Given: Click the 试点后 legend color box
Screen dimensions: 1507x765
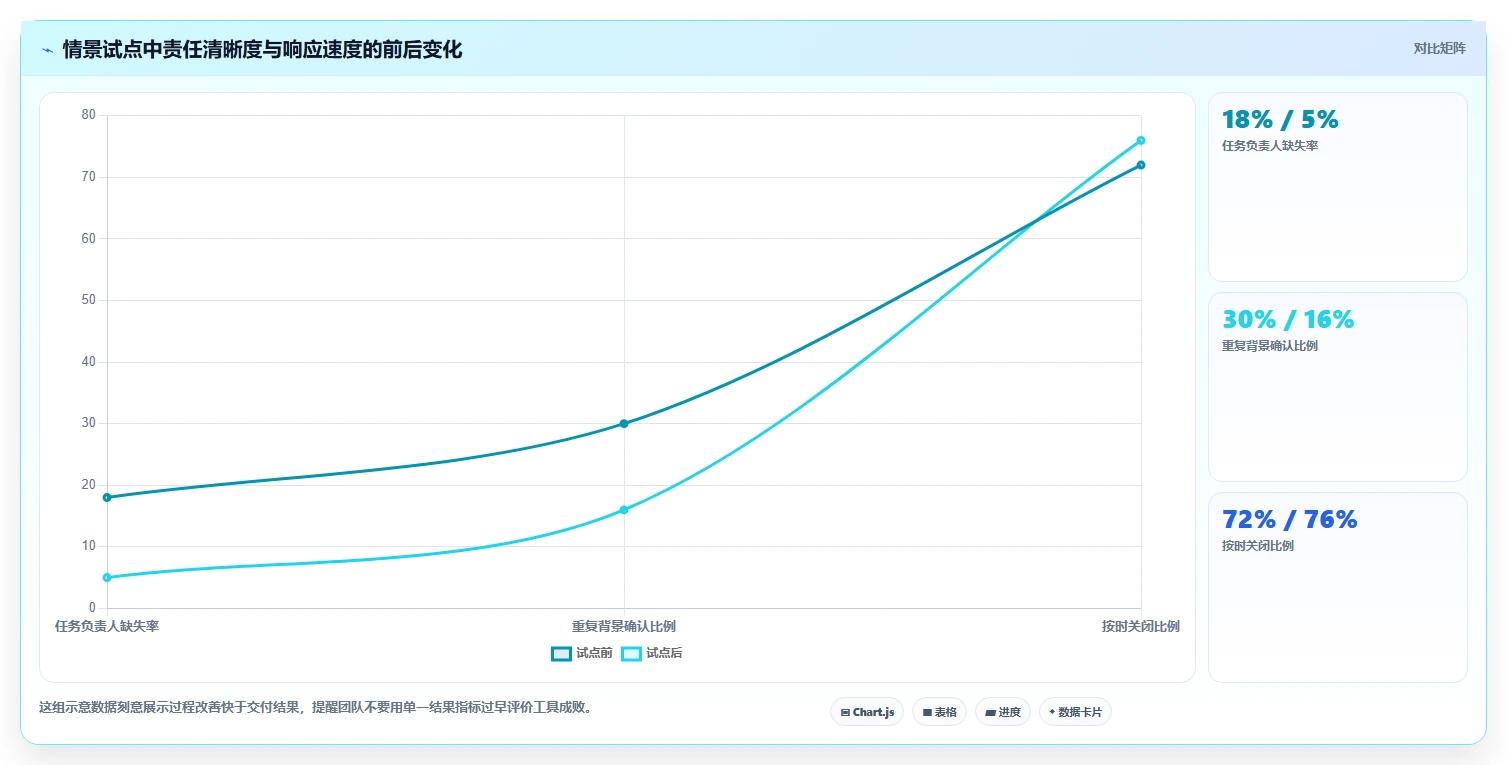Looking at the screenshot, I should click(x=631, y=653).
